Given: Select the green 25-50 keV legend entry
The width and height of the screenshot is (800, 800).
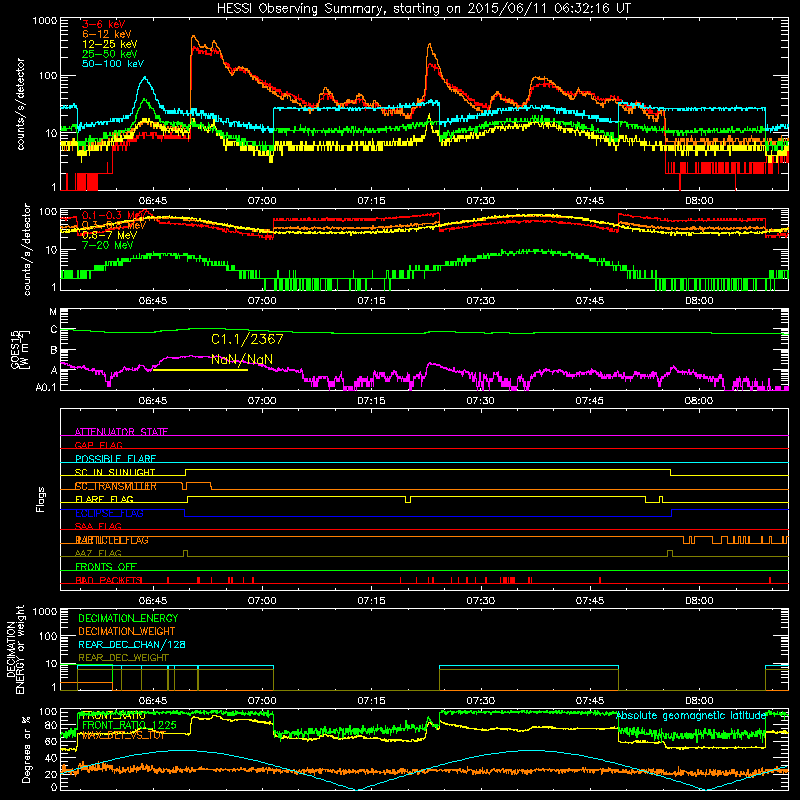Looking at the screenshot, I should (x=110, y=54).
